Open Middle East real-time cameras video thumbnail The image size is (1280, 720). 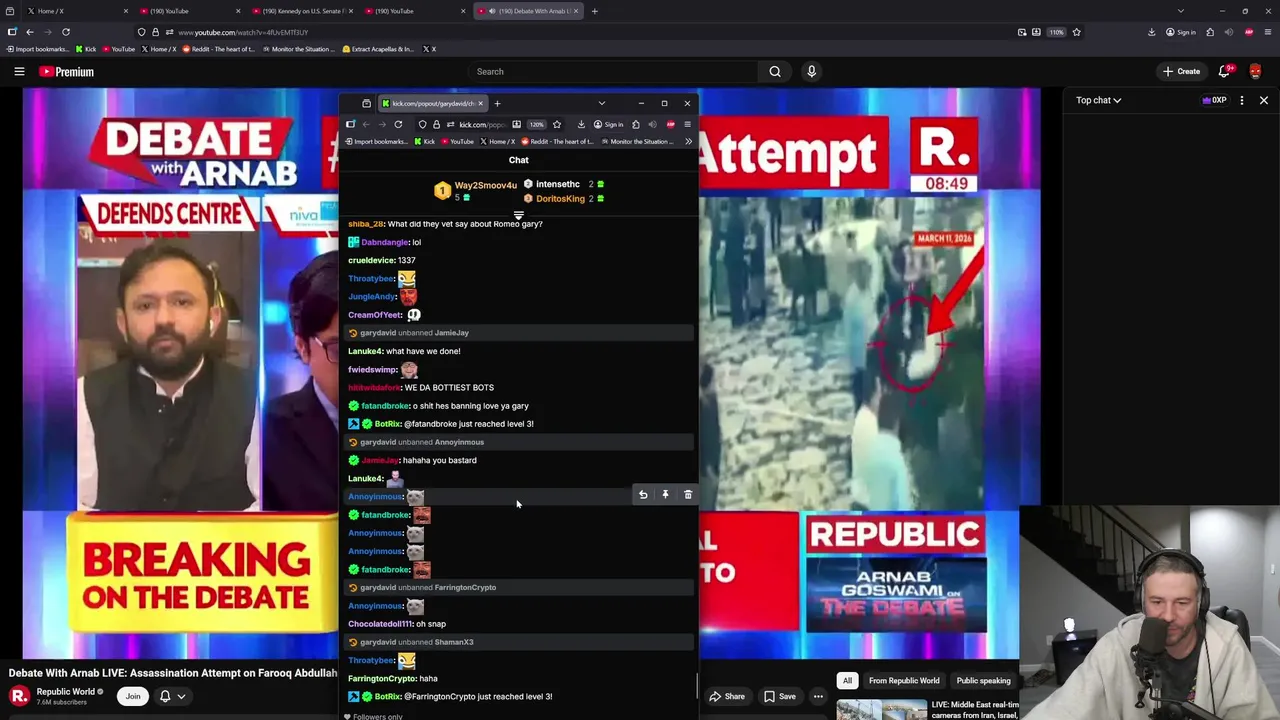[x=880, y=710]
